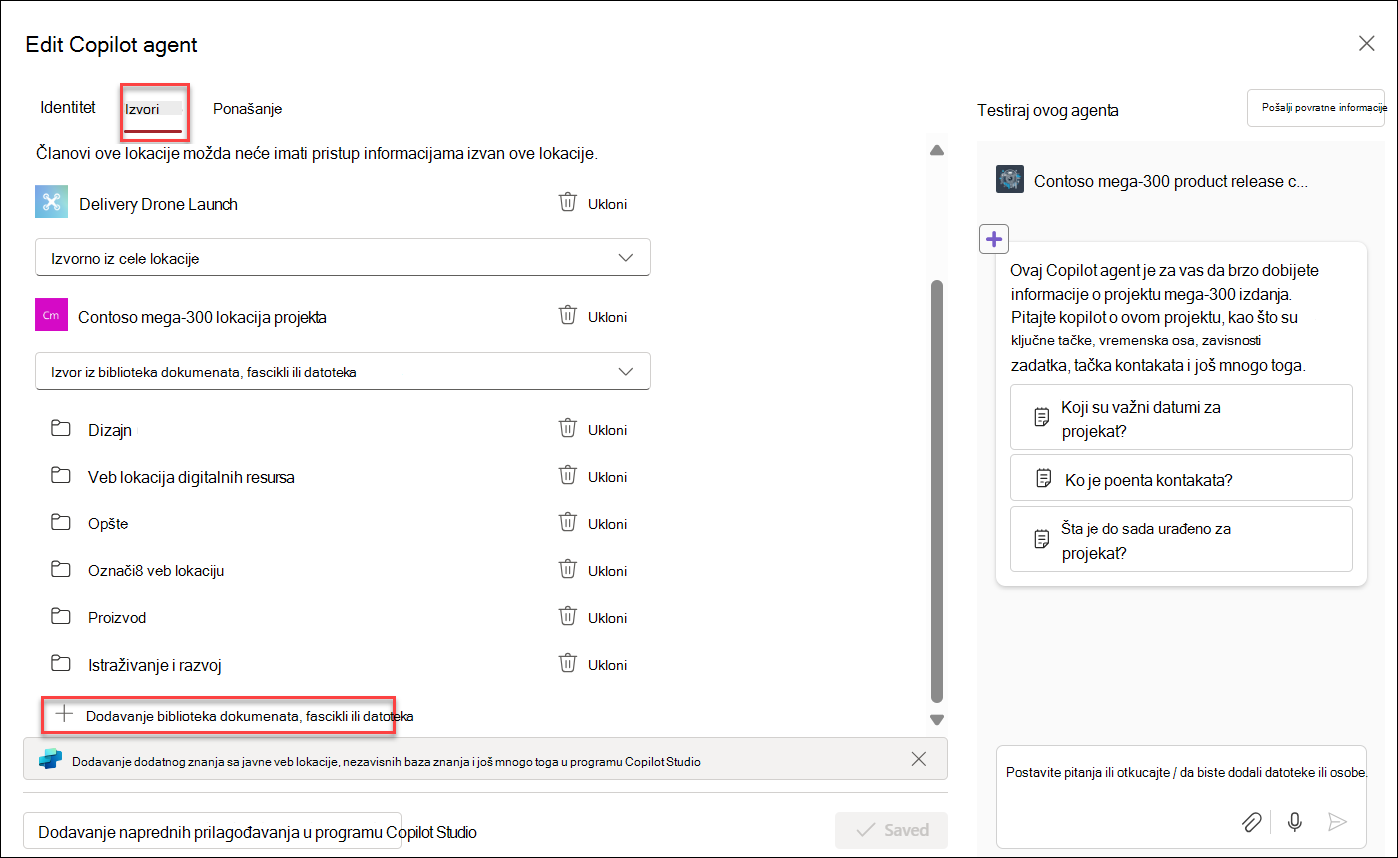Click Dodavanje naprednih prilagođavanja u programu Copilot Studio
This screenshot has width=1398, height=858.
[213, 831]
